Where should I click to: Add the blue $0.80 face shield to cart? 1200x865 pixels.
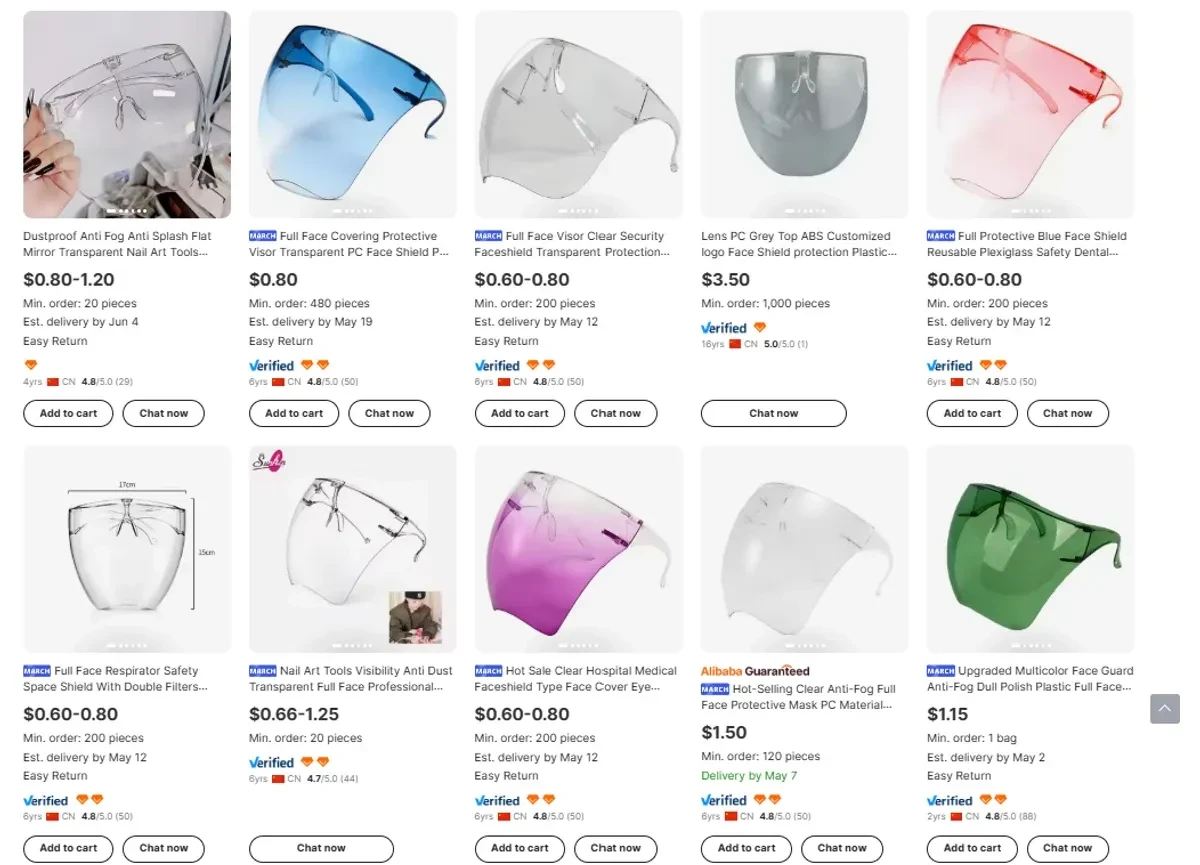pyautogui.click(x=294, y=413)
